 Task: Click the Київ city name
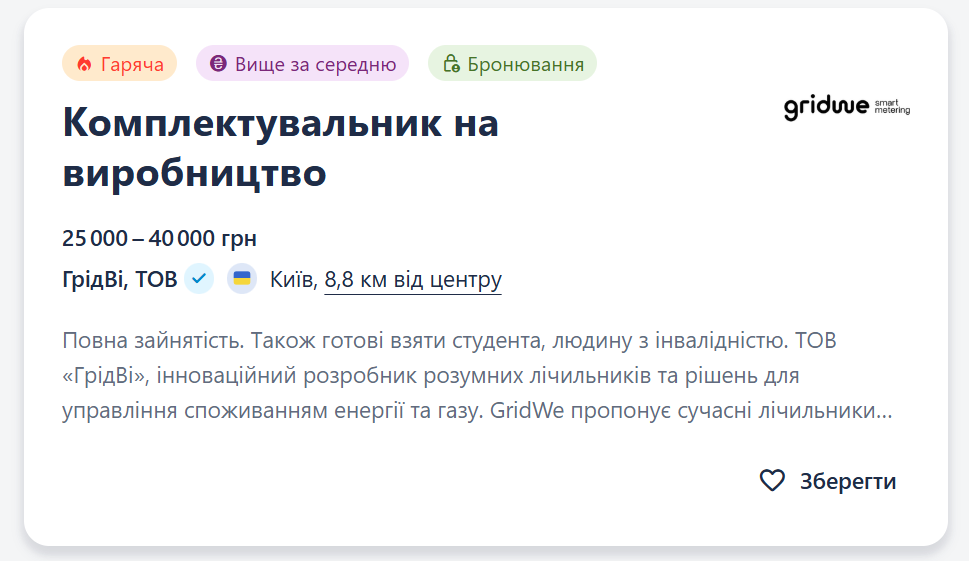coord(293,279)
